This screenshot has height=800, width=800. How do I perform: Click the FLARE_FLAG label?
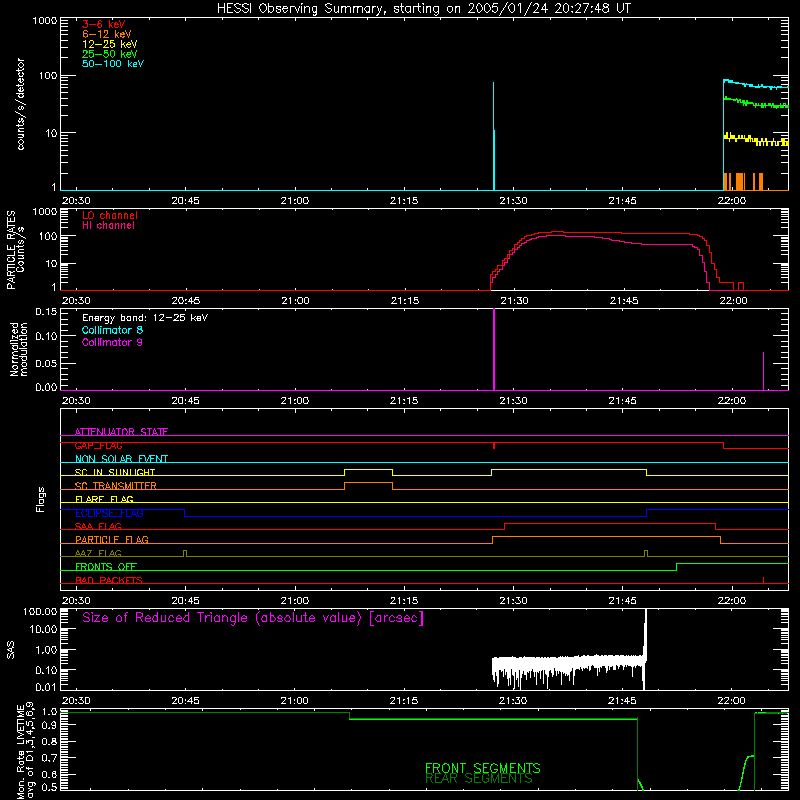click(x=104, y=499)
